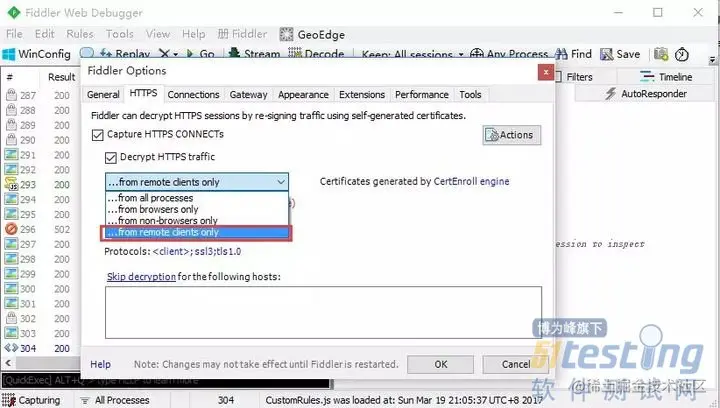Click the timer clock toolbar icon

[682, 55]
